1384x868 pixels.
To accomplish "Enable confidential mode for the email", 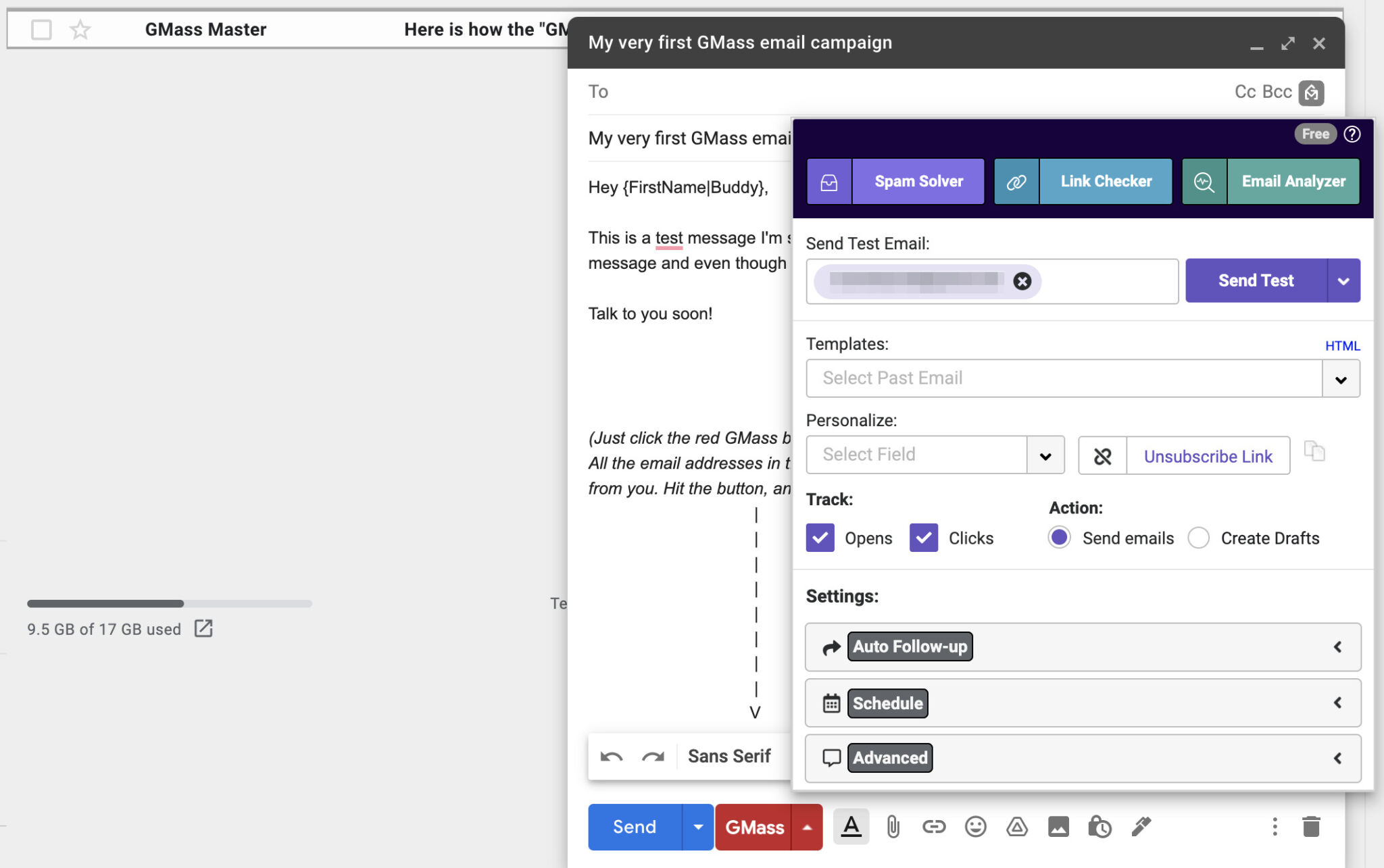I will click(x=1099, y=826).
